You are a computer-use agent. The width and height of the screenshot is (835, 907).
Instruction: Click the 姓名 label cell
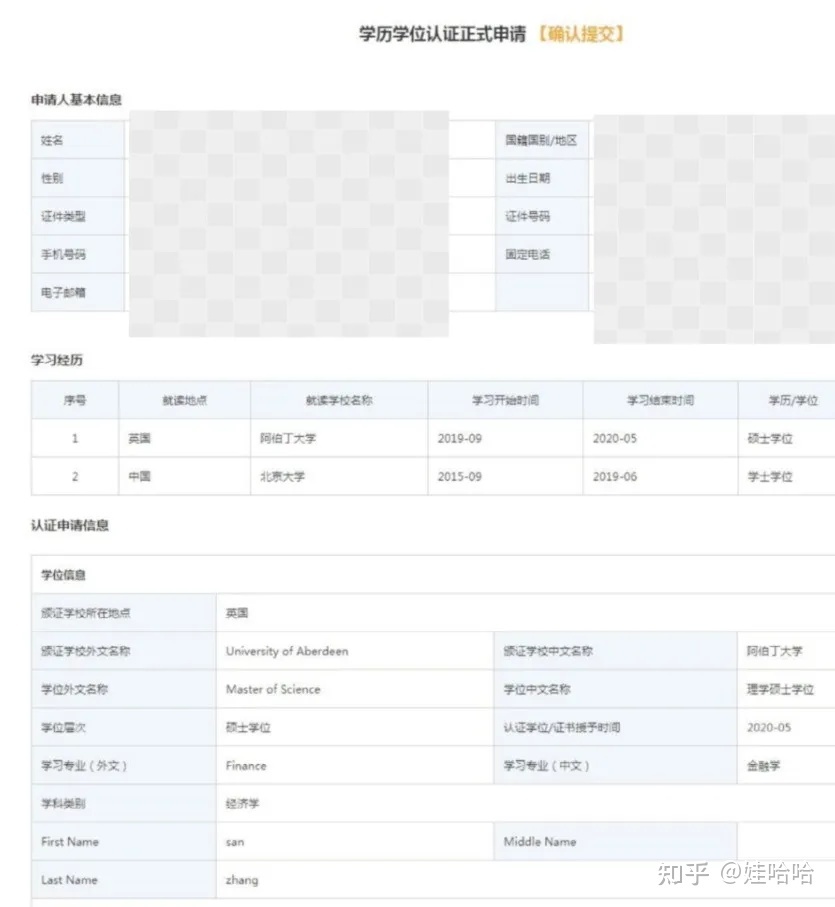click(x=78, y=140)
